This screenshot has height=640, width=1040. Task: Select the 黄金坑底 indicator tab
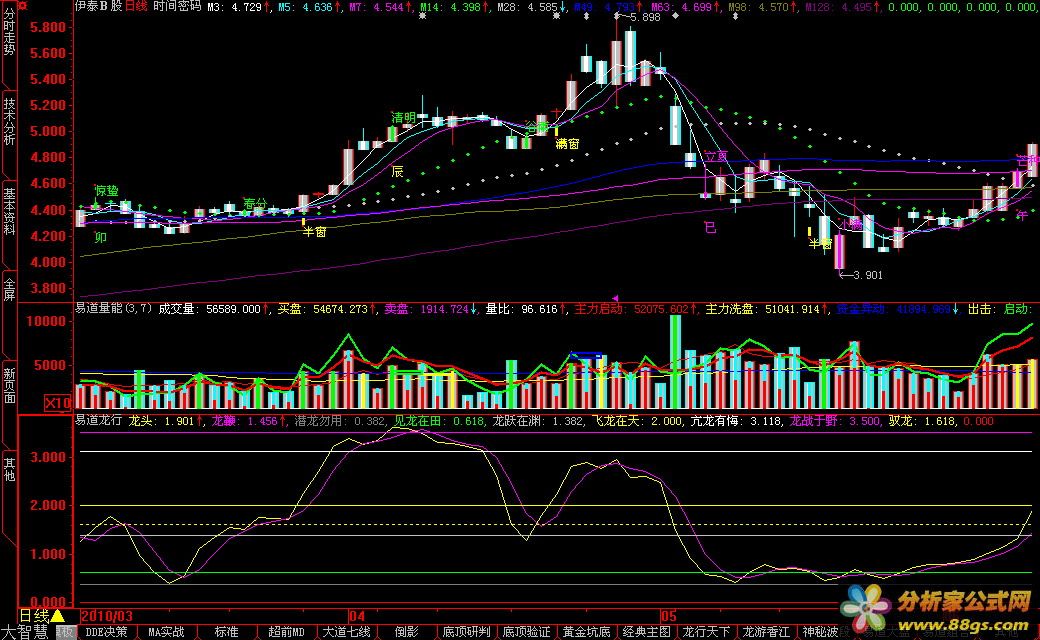(586, 632)
